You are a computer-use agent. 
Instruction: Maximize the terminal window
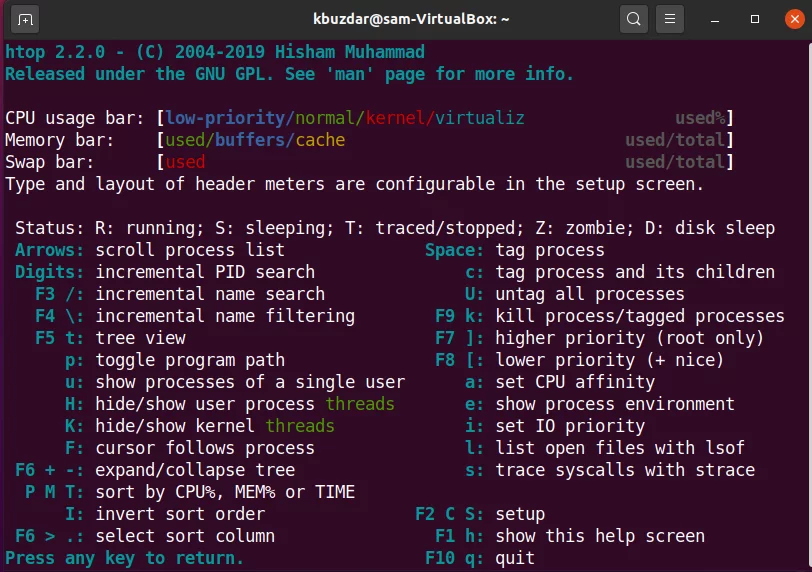click(755, 19)
